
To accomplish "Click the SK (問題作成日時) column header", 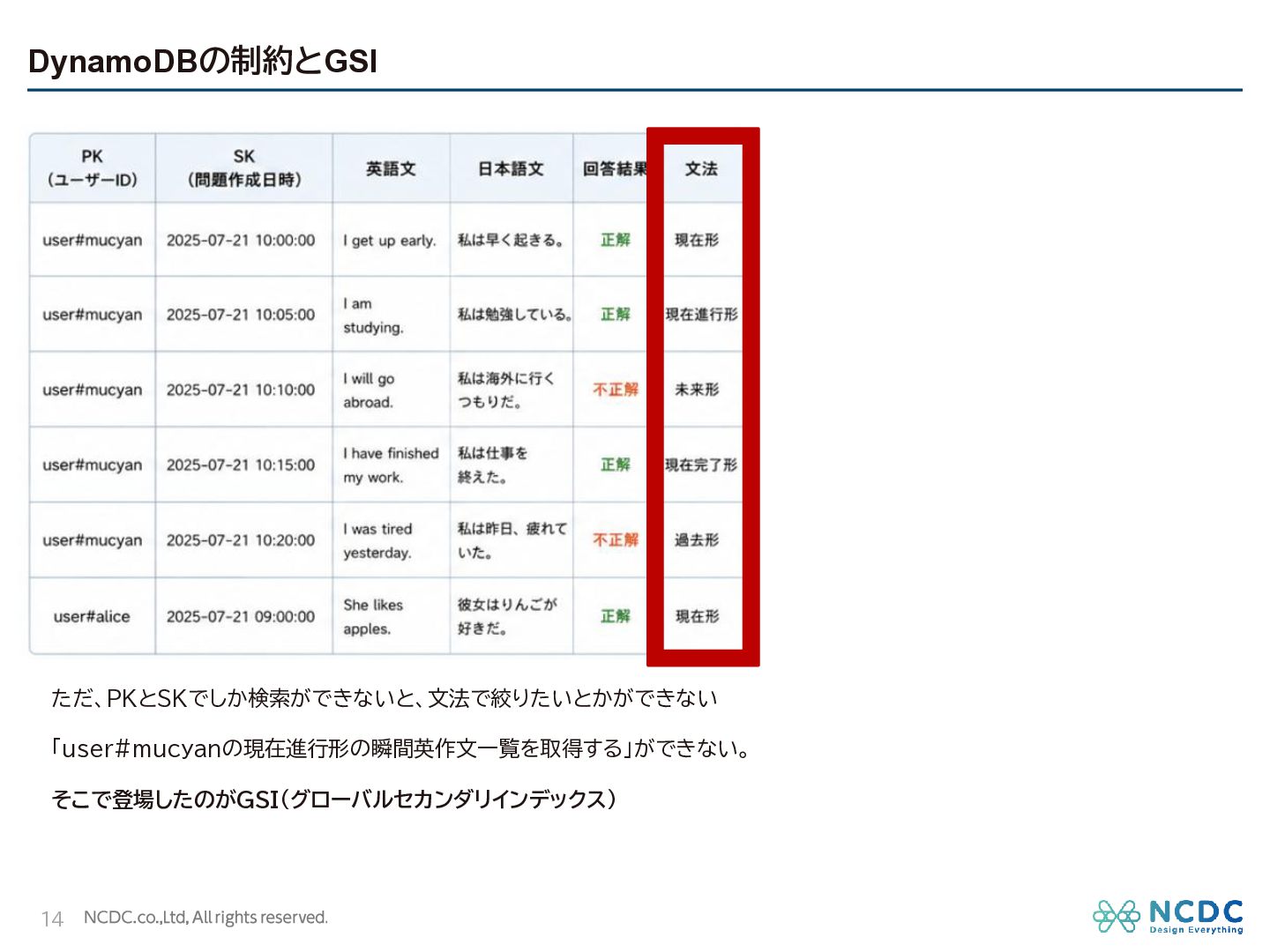I will [x=244, y=168].
